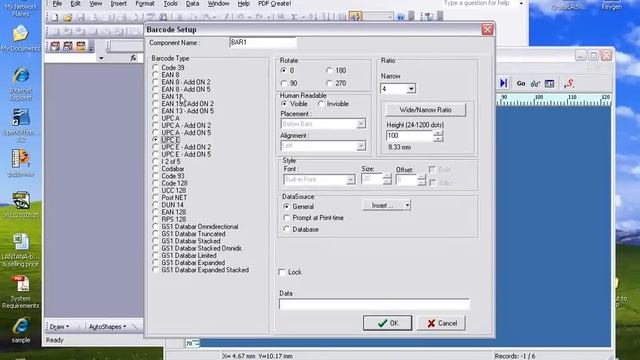Click the Data input field
This screenshot has height=360, width=640.
coord(374,304)
